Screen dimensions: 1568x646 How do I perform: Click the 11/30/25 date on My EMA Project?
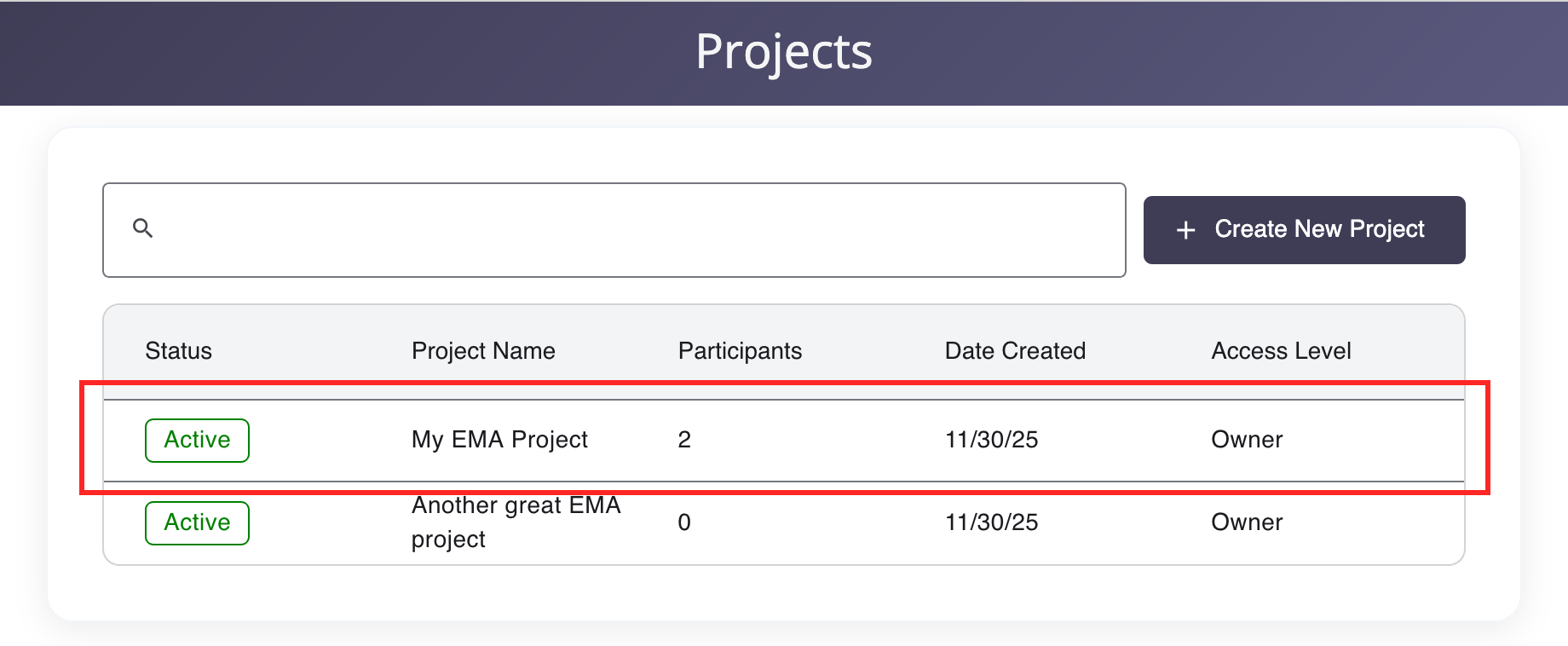click(x=989, y=440)
